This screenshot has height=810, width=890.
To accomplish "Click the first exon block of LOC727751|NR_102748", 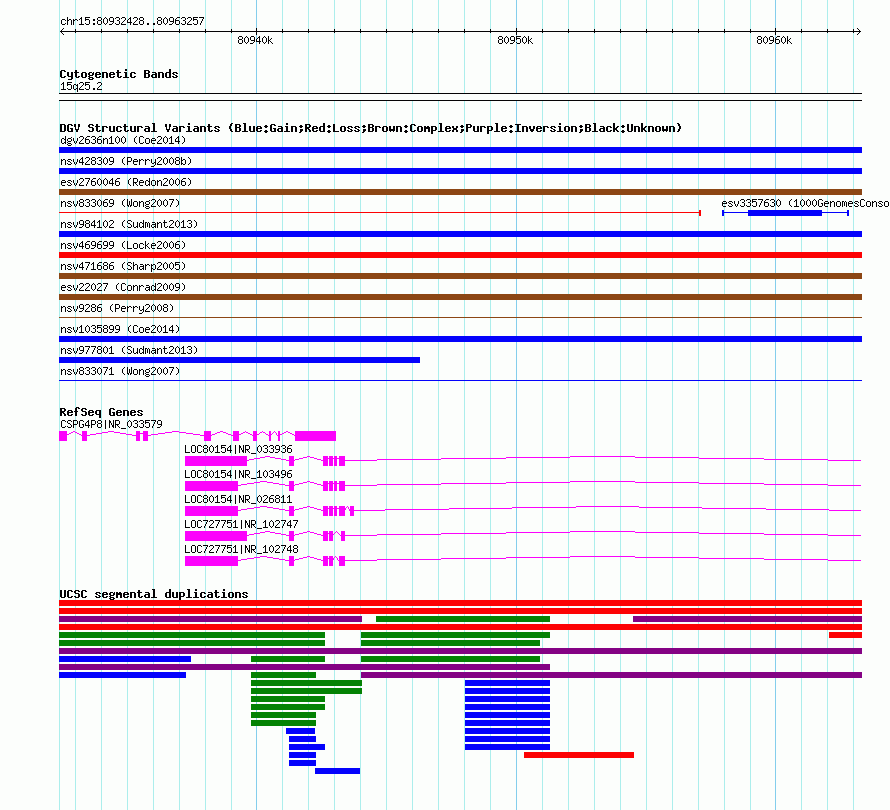I will [212, 561].
